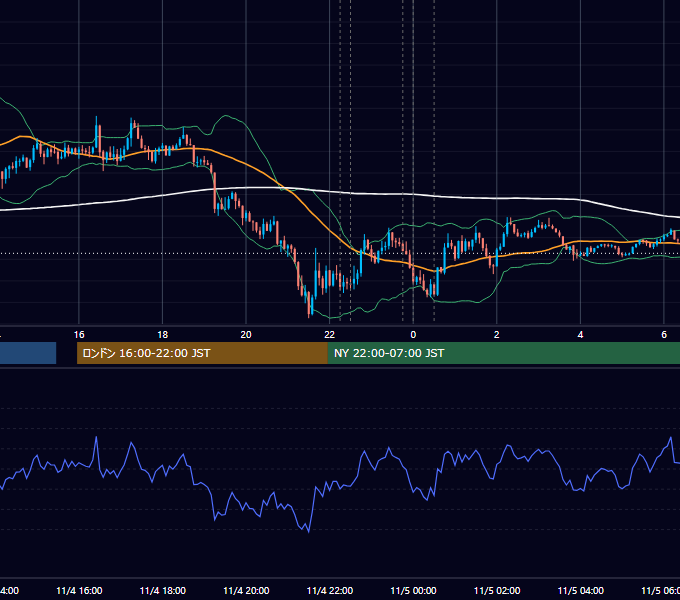680x600 pixels.
Task: Click the 11/5 04:00 time label
Action: tap(581, 590)
